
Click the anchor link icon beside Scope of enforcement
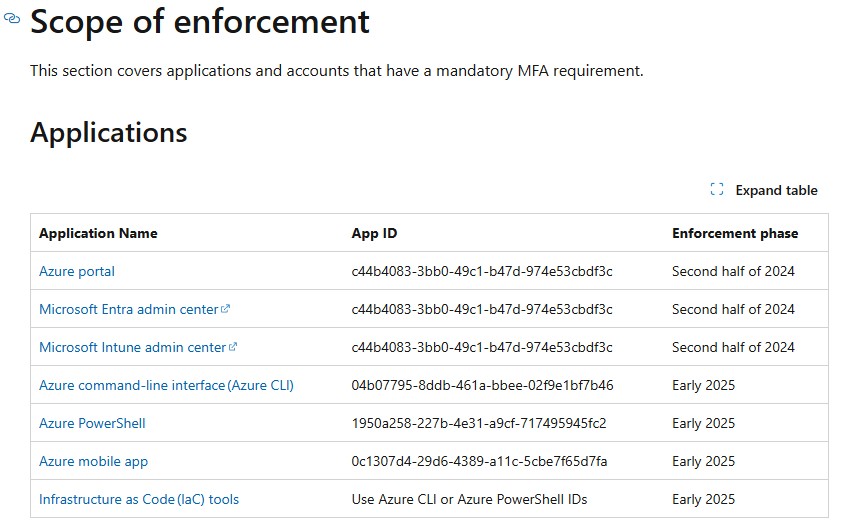tap(12, 19)
